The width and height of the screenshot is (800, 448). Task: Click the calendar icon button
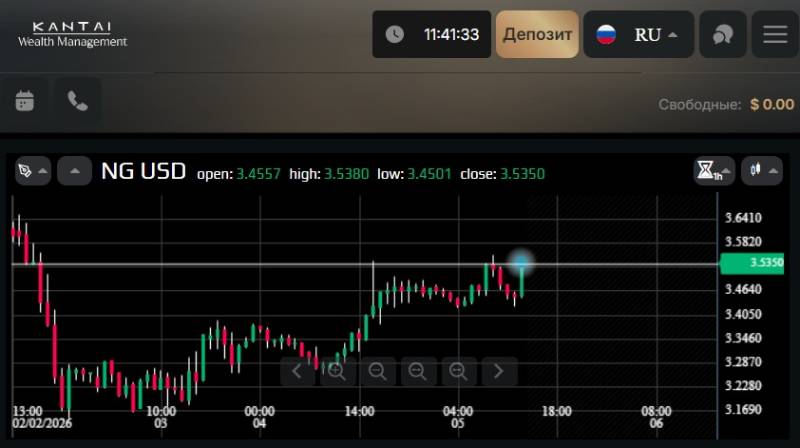pyautogui.click(x=24, y=101)
